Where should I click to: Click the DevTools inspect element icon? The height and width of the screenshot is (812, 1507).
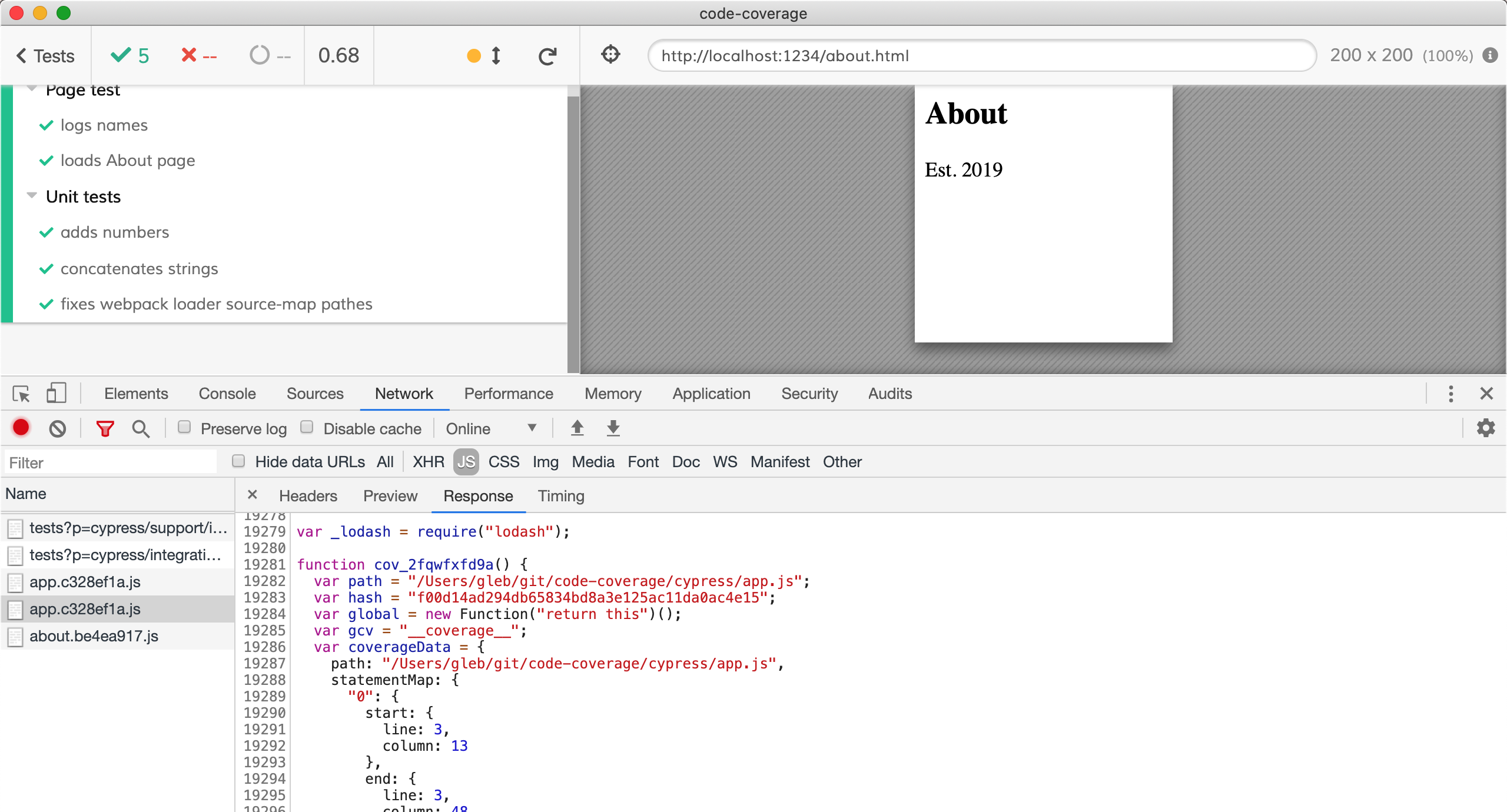[21, 394]
